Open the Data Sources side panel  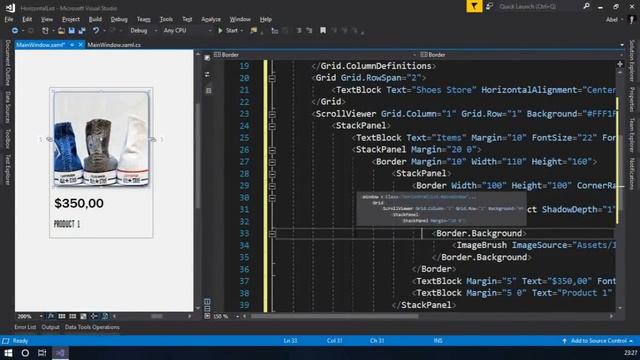[7, 107]
